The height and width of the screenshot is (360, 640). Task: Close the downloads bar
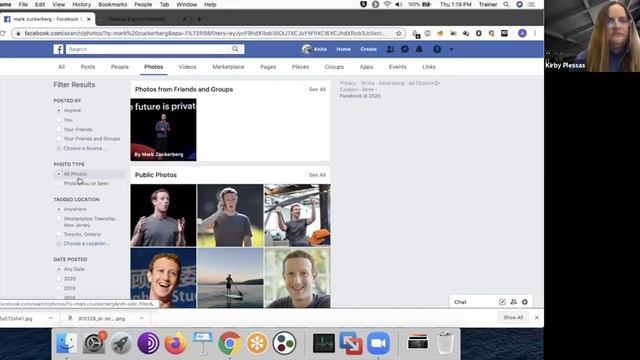tap(537, 318)
